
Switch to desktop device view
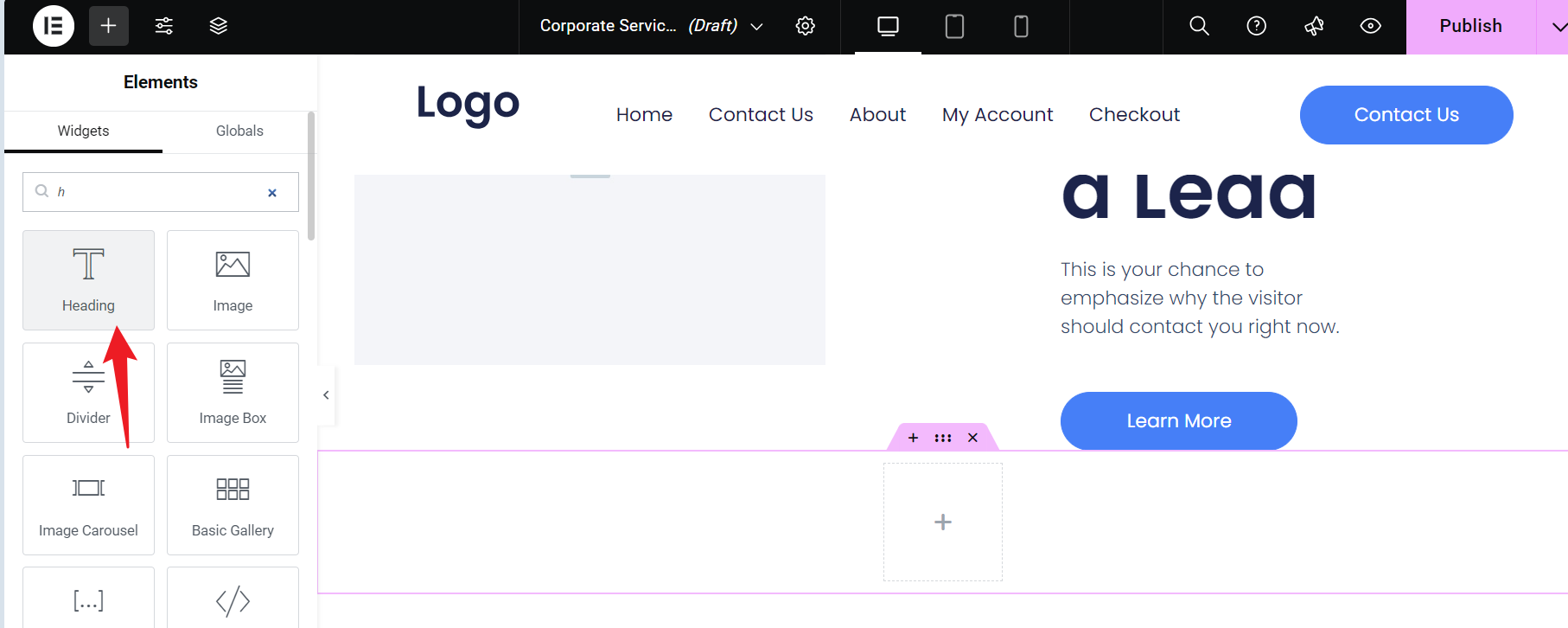point(888,26)
